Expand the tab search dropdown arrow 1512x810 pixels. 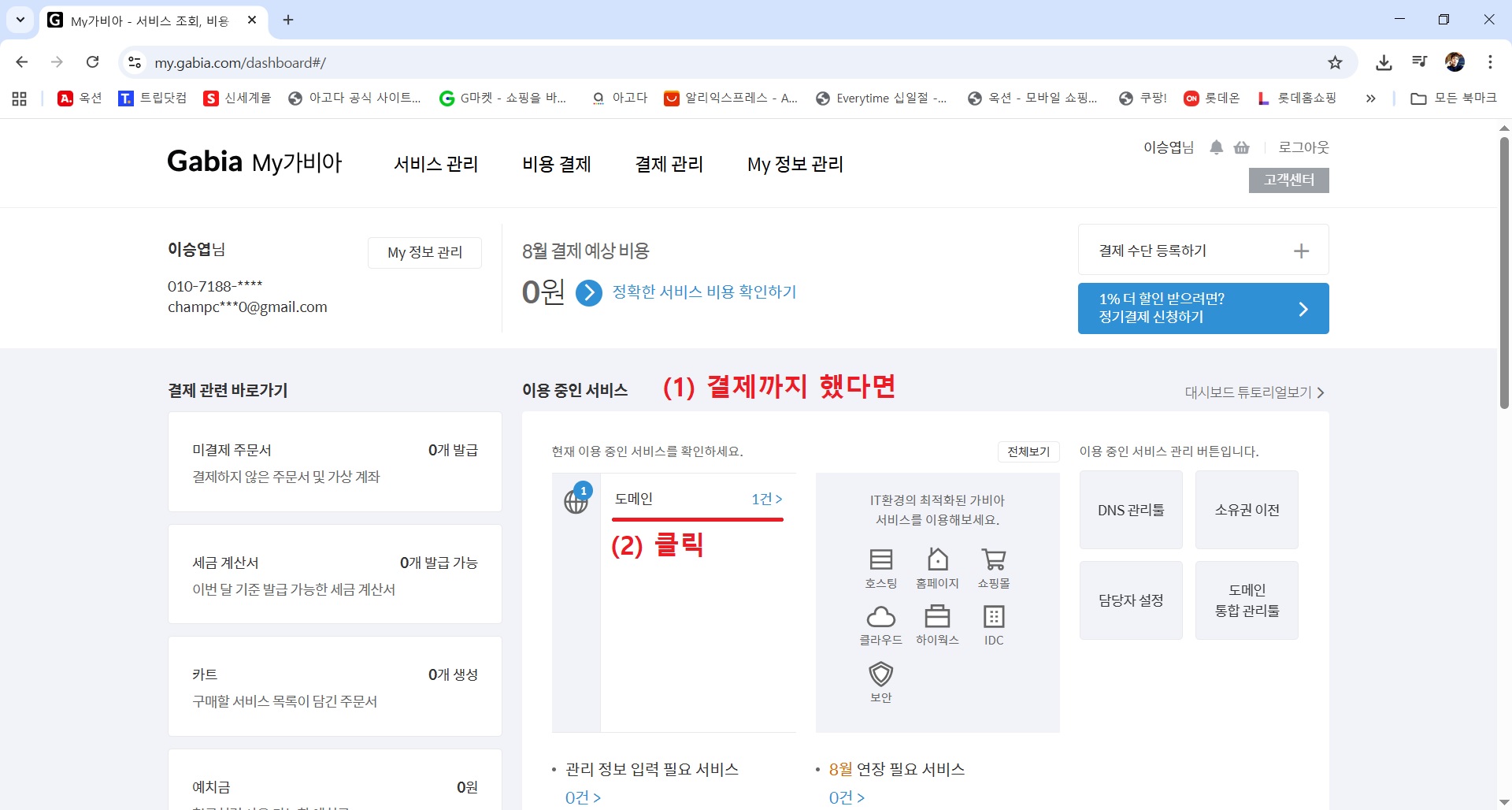point(20,20)
